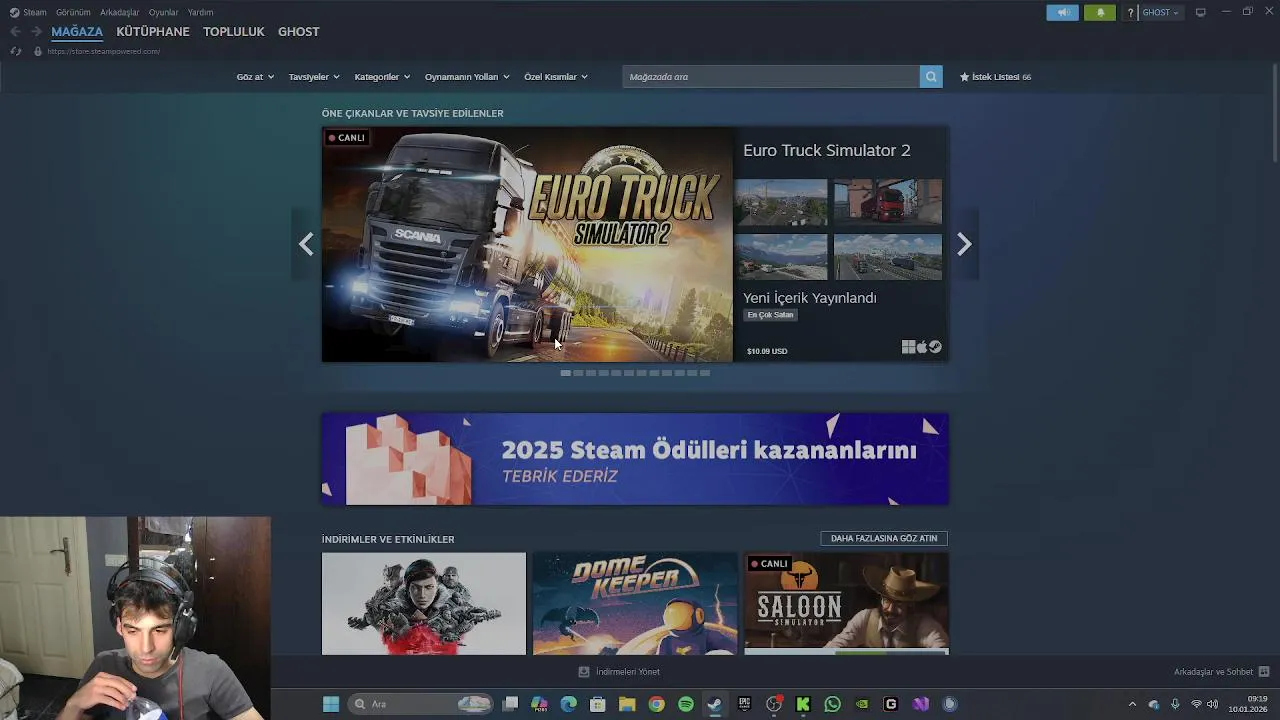
Task: Open the Dome Keeper deal card
Action: (x=635, y=604)
